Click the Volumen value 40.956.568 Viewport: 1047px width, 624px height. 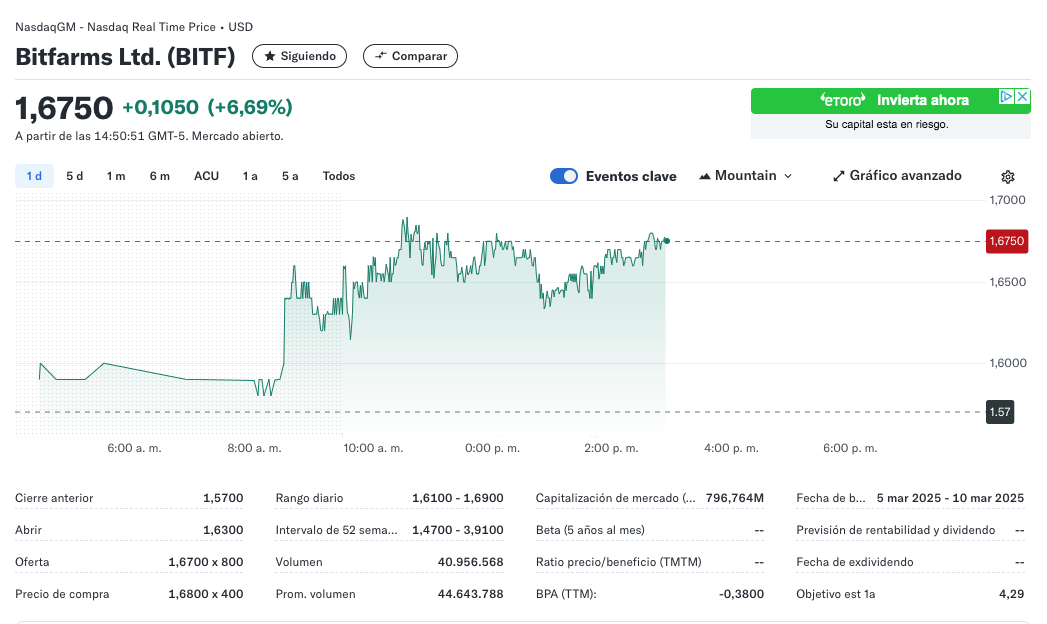click(x=470, y=562)
